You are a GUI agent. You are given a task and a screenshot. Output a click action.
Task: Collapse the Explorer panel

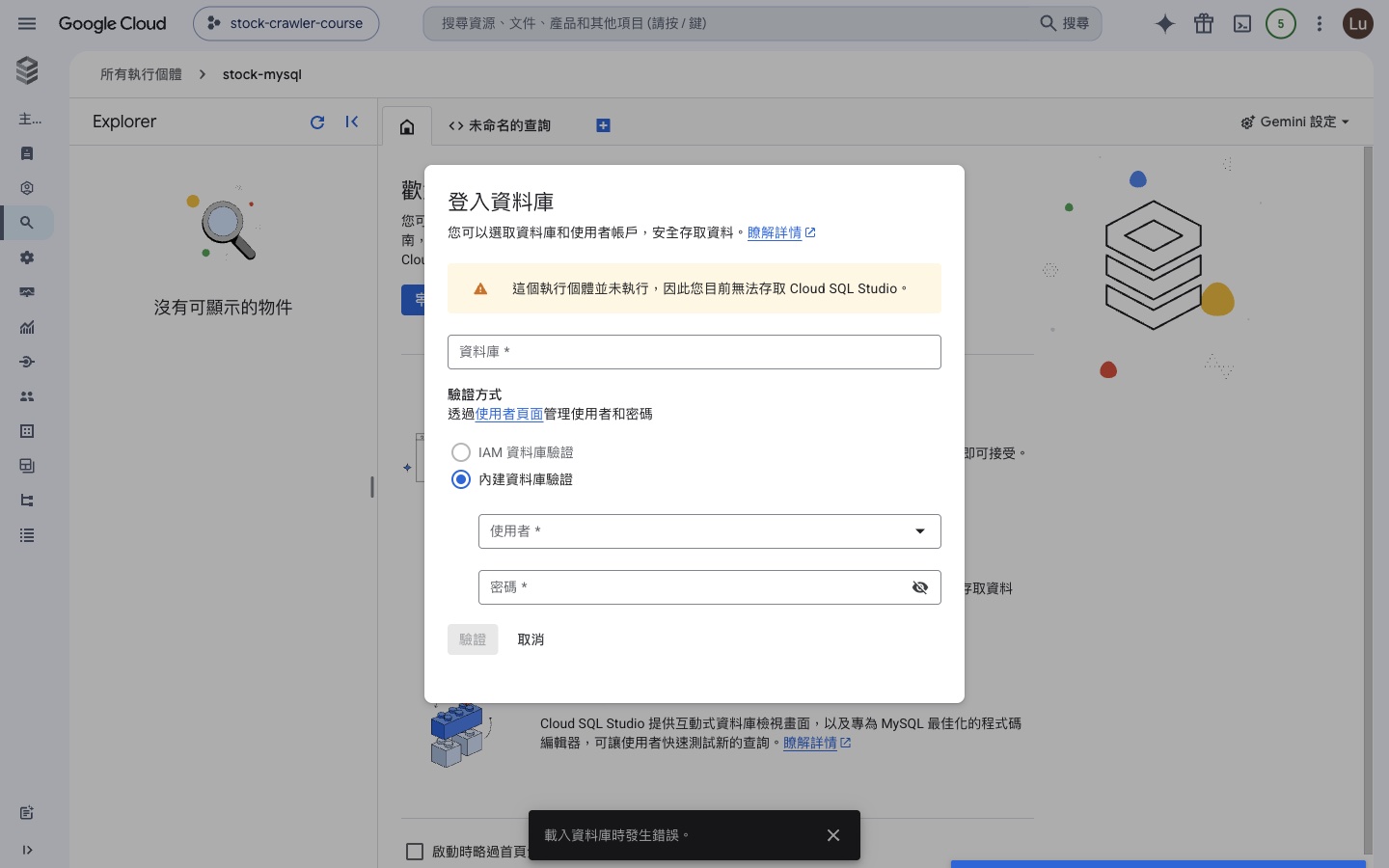click(352, 122)
